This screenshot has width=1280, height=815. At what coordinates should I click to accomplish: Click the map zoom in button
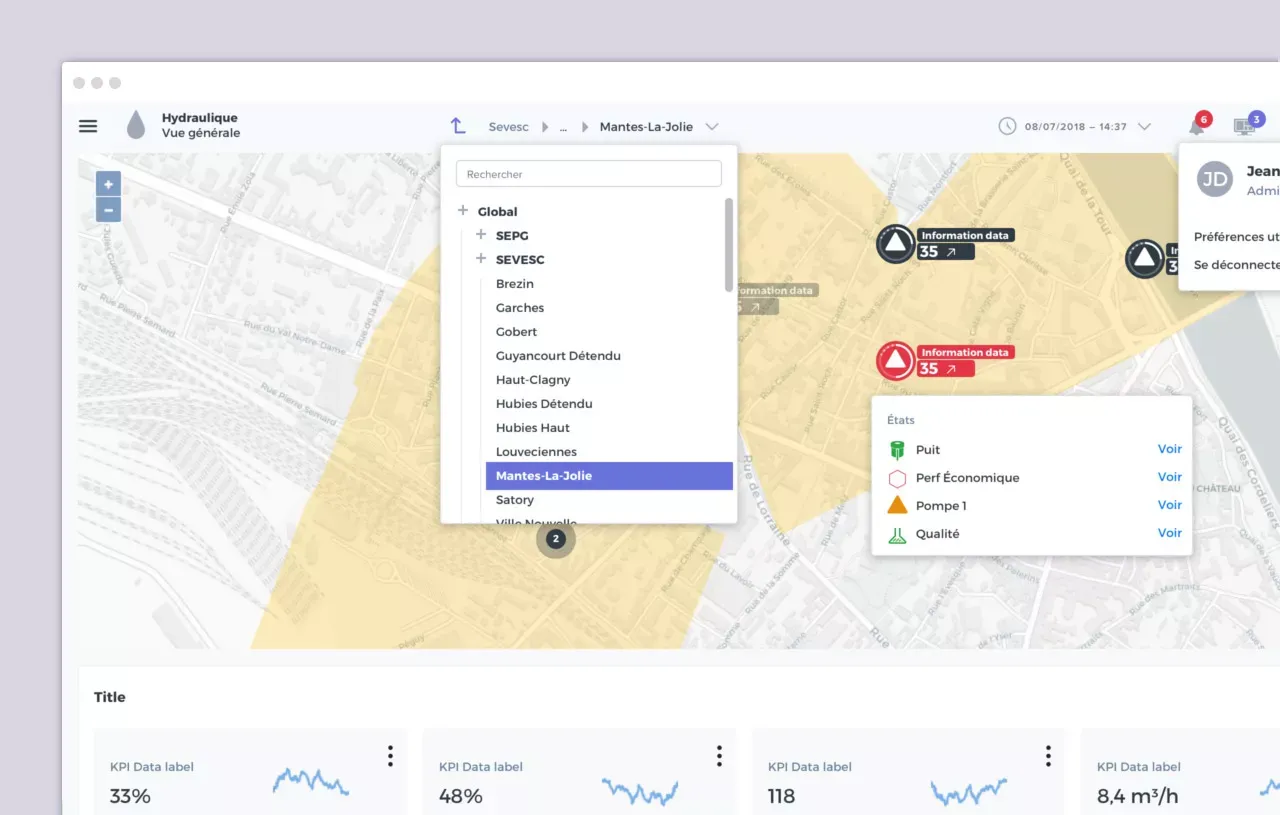(108, 184)
